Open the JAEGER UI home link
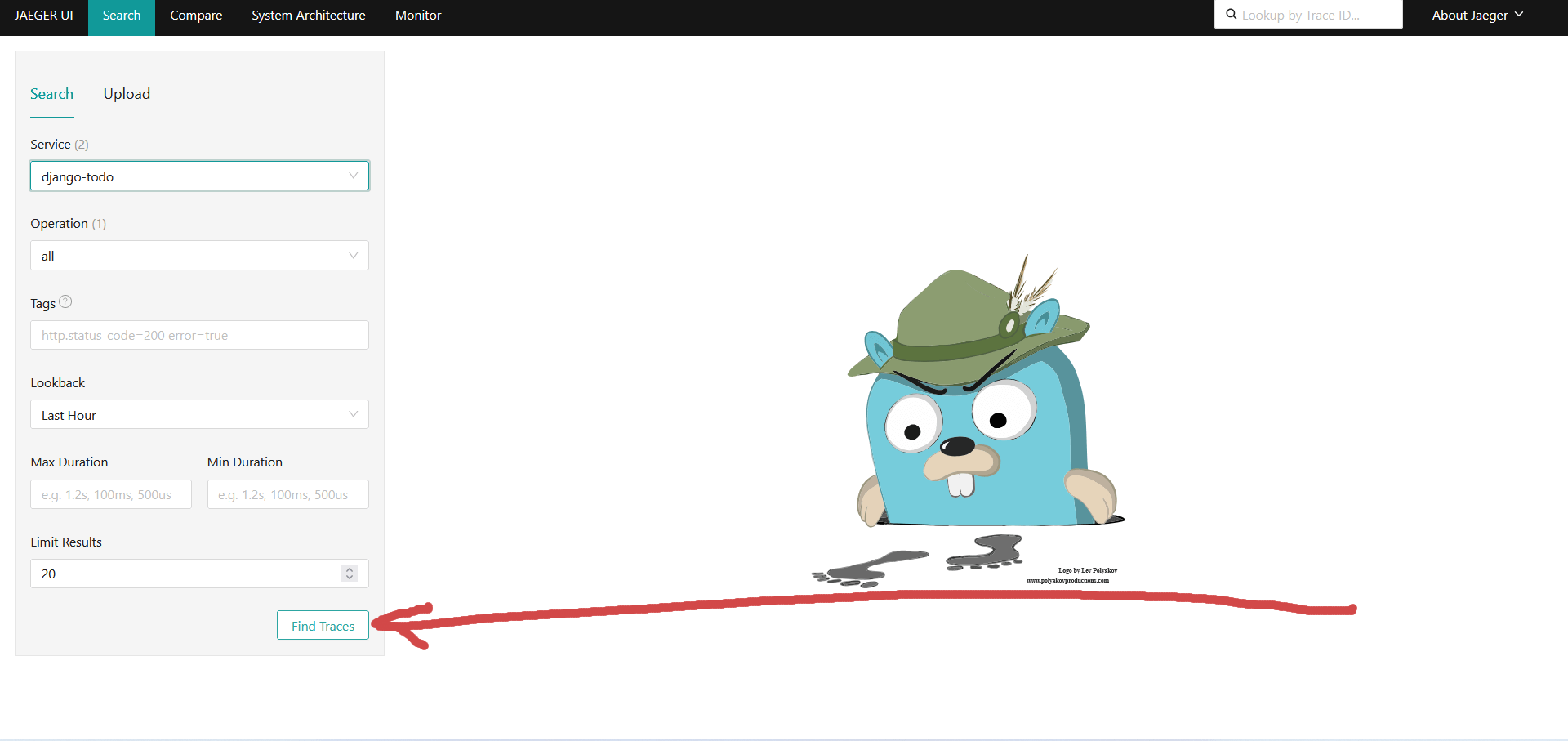Screen dimensions: 1568x741 click(44, 16)
